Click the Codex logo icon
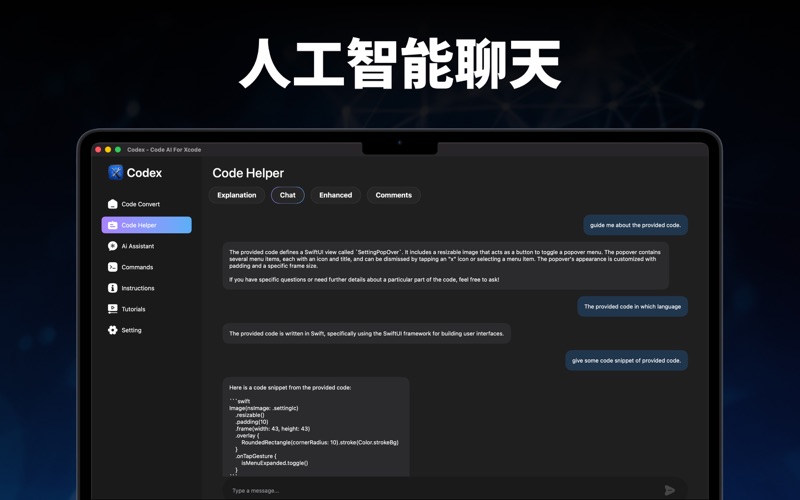800x500 pixels. 116,172
